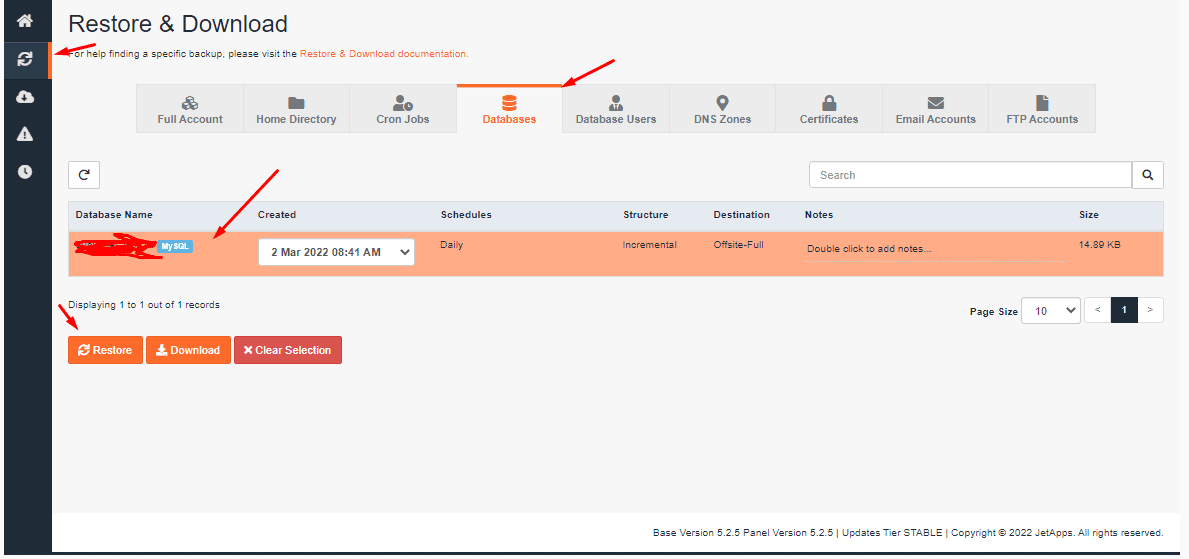Screen dimensions: 1189x559
Task: Click into the Search input field
Action: pyautogui.click(x=969, y=175)
